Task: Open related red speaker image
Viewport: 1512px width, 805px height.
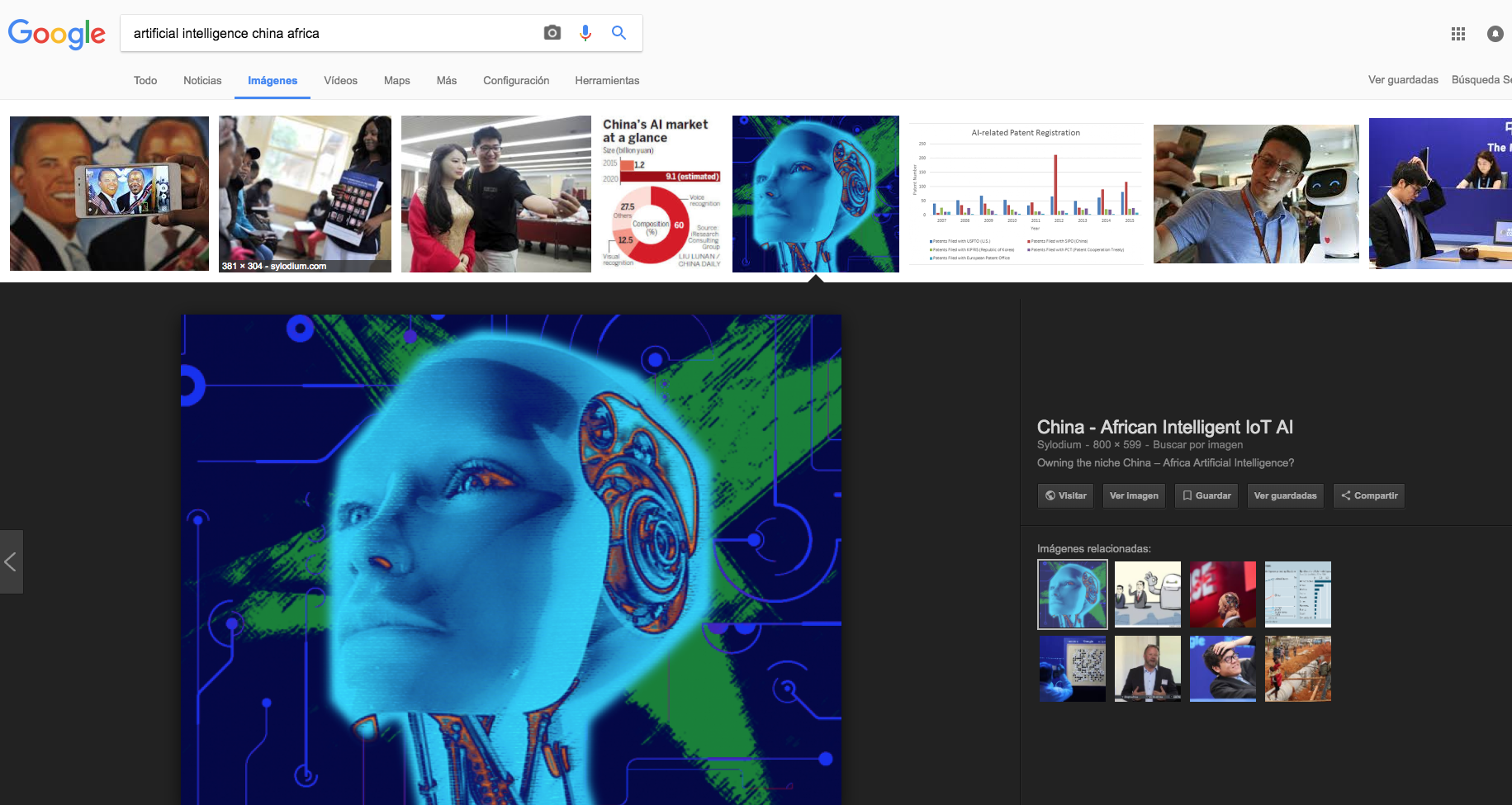Action: [1223, 594]
